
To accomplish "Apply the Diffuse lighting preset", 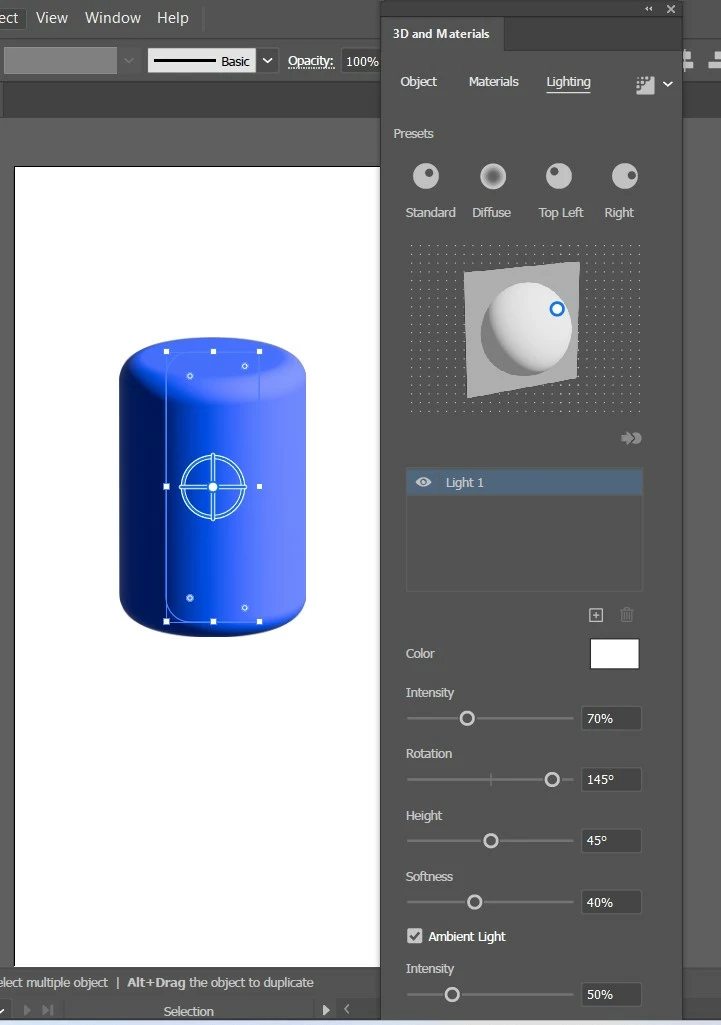I will pos(493,176).
